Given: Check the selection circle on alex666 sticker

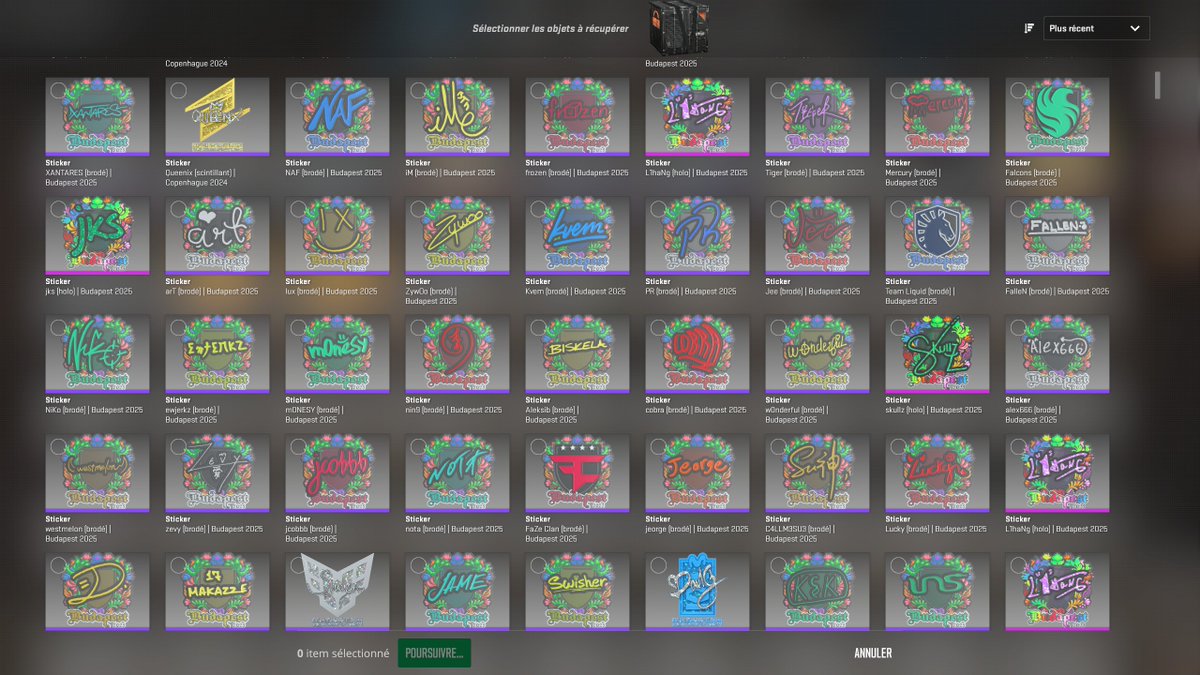Looking at the screenshot, I should tap(1018, 328).
